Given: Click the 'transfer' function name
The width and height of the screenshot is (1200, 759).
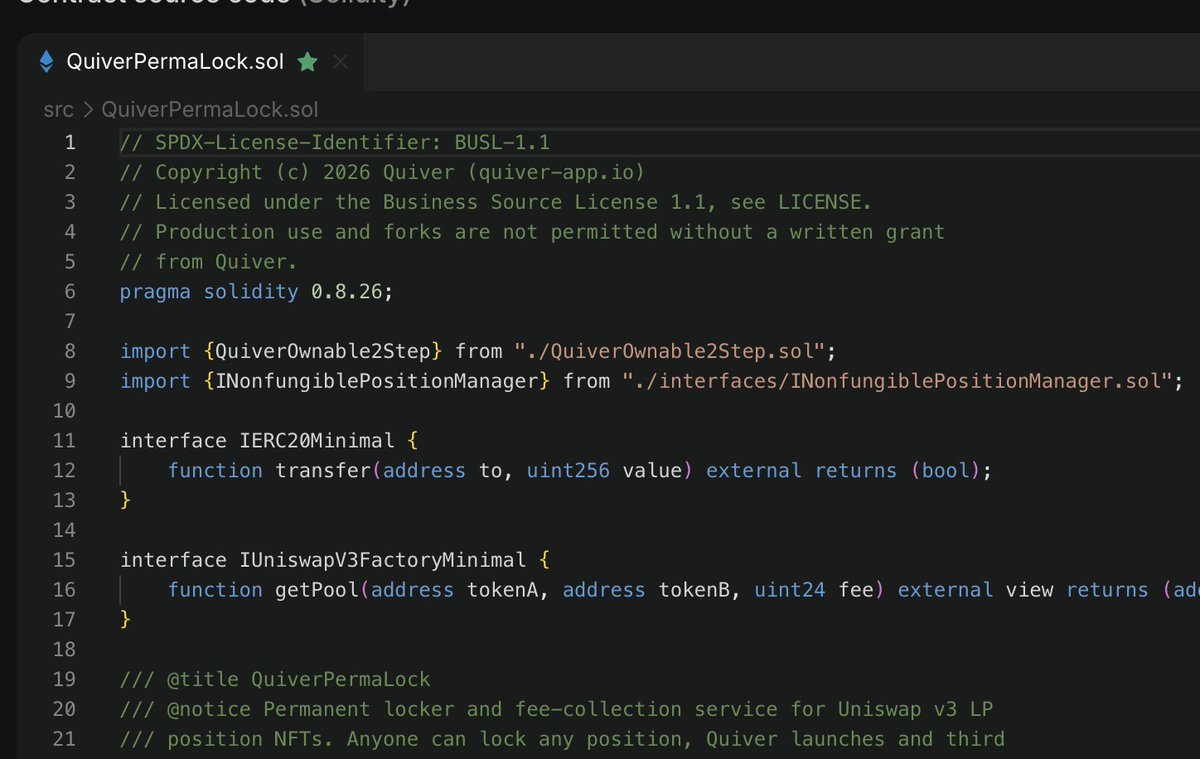Looking at the screenshot, I should 323,471.
